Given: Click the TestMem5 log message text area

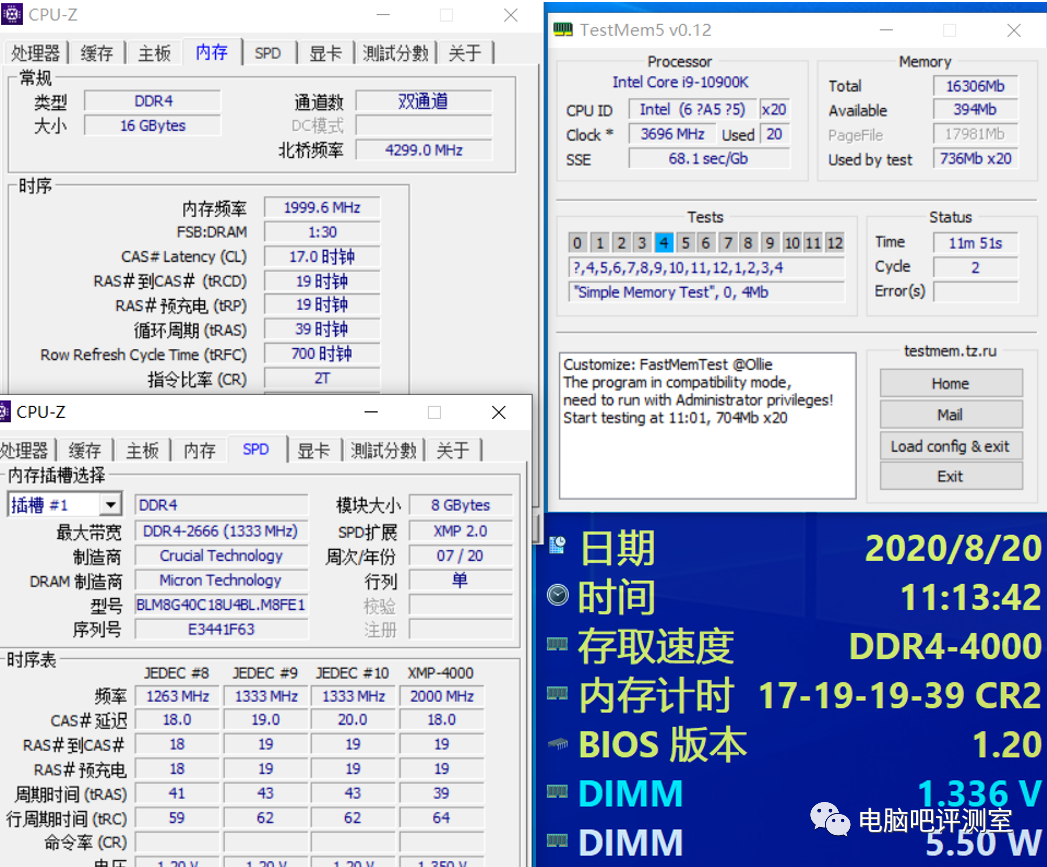Looking at the screenshot, I should pos(707,425).
